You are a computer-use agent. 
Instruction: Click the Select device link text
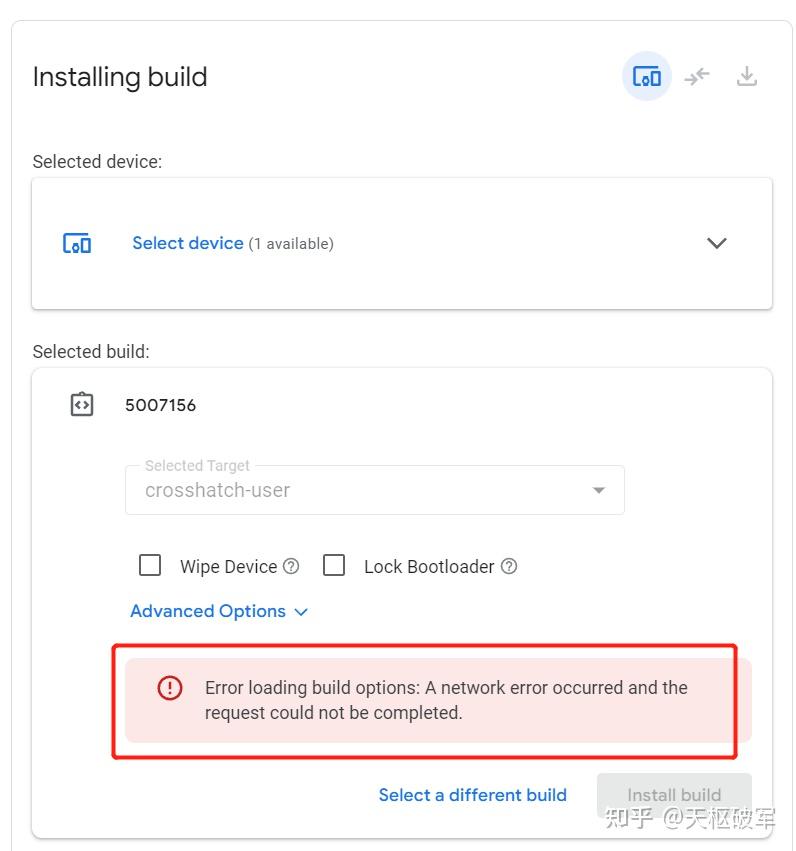[188, 243]
